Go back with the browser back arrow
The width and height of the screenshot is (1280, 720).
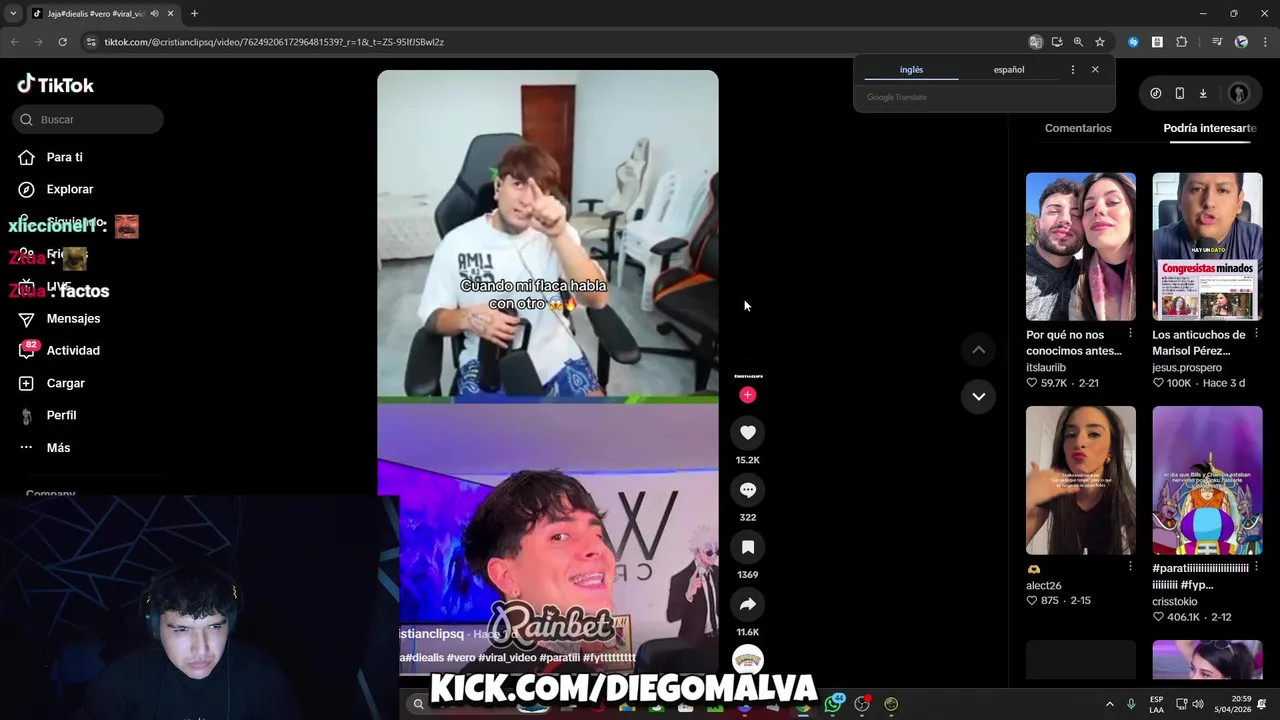(14, 42)
